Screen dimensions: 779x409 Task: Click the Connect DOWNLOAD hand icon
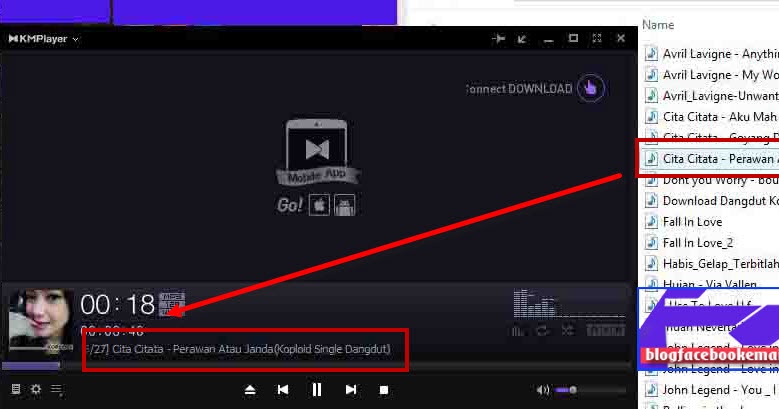[x=591, y=88]
